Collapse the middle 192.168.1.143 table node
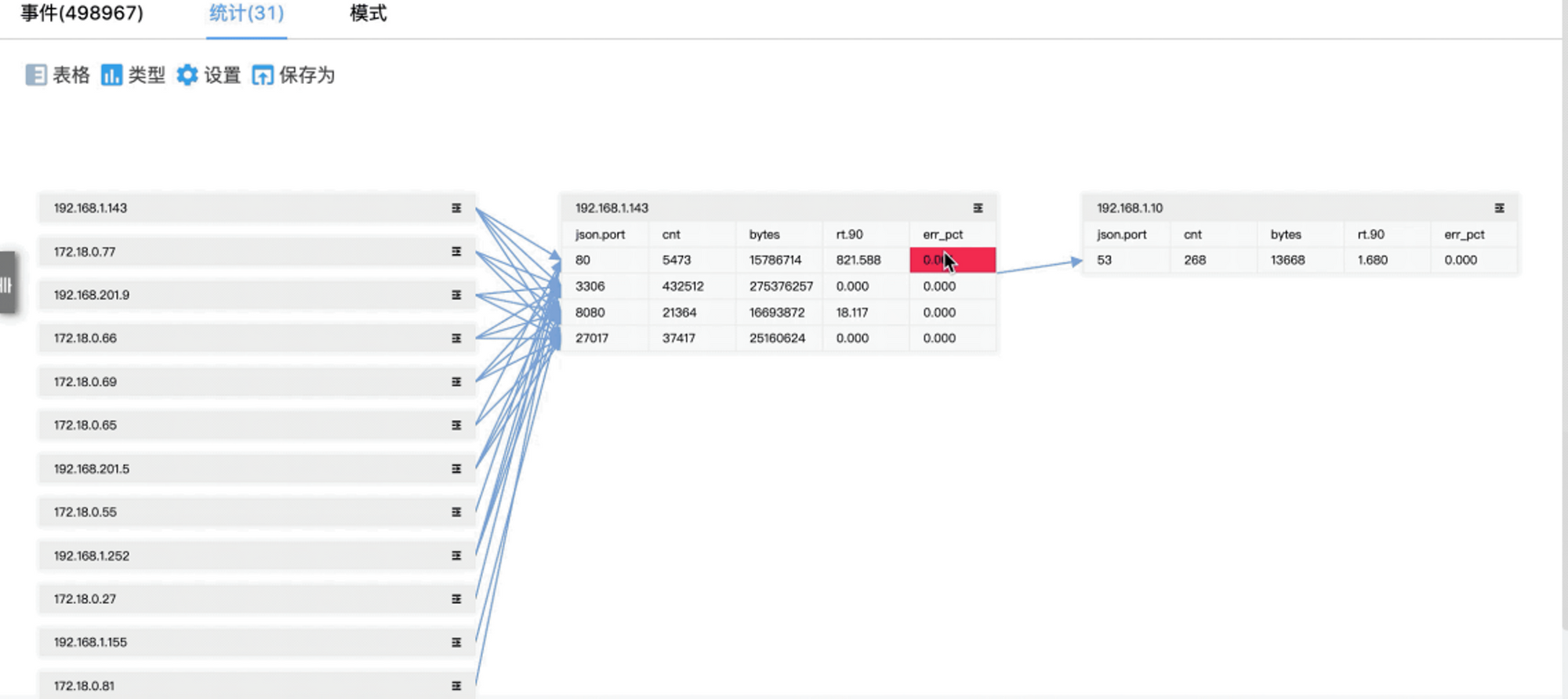 coord(978,208)
